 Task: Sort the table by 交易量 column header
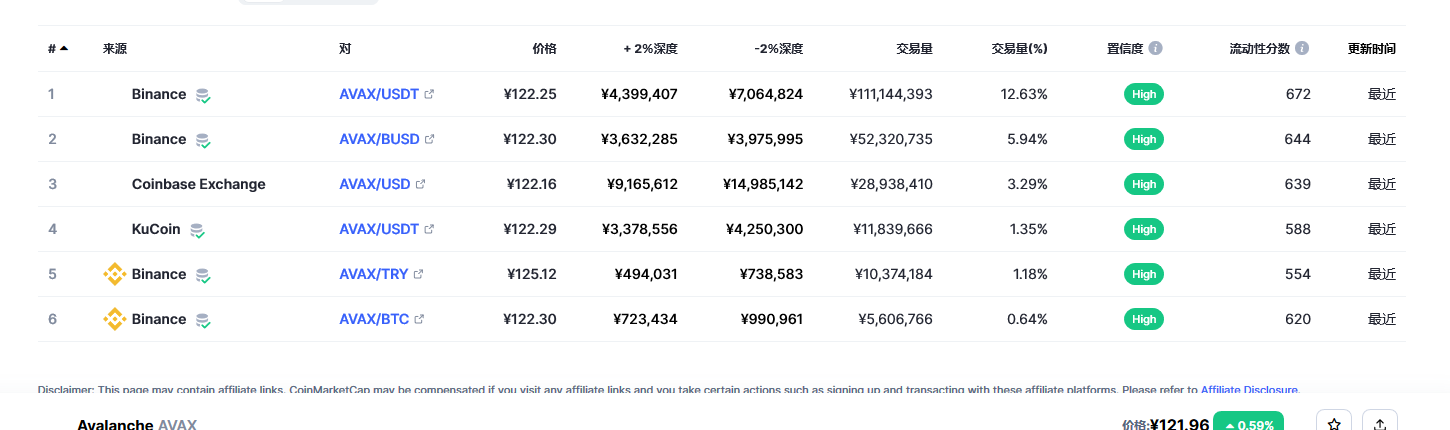(915, 48)
